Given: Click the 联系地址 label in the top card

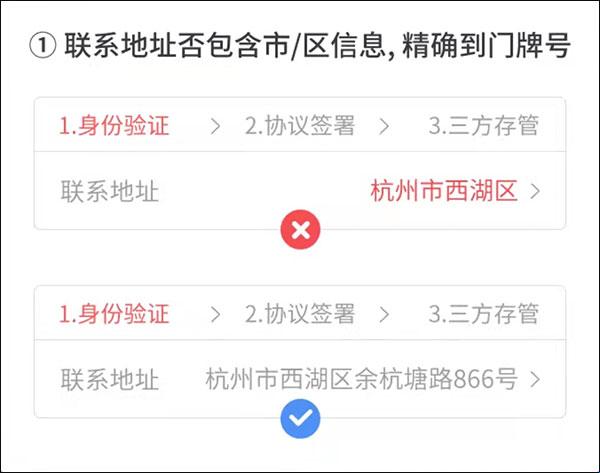Looking at the screenshot, I should coord(110,191).
